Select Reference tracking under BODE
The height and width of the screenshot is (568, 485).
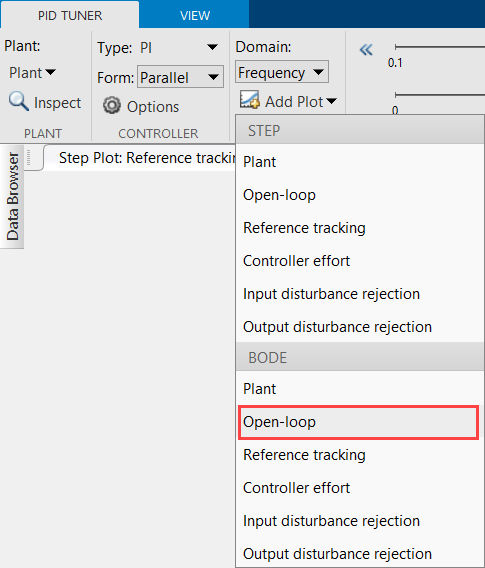point(360,455)
